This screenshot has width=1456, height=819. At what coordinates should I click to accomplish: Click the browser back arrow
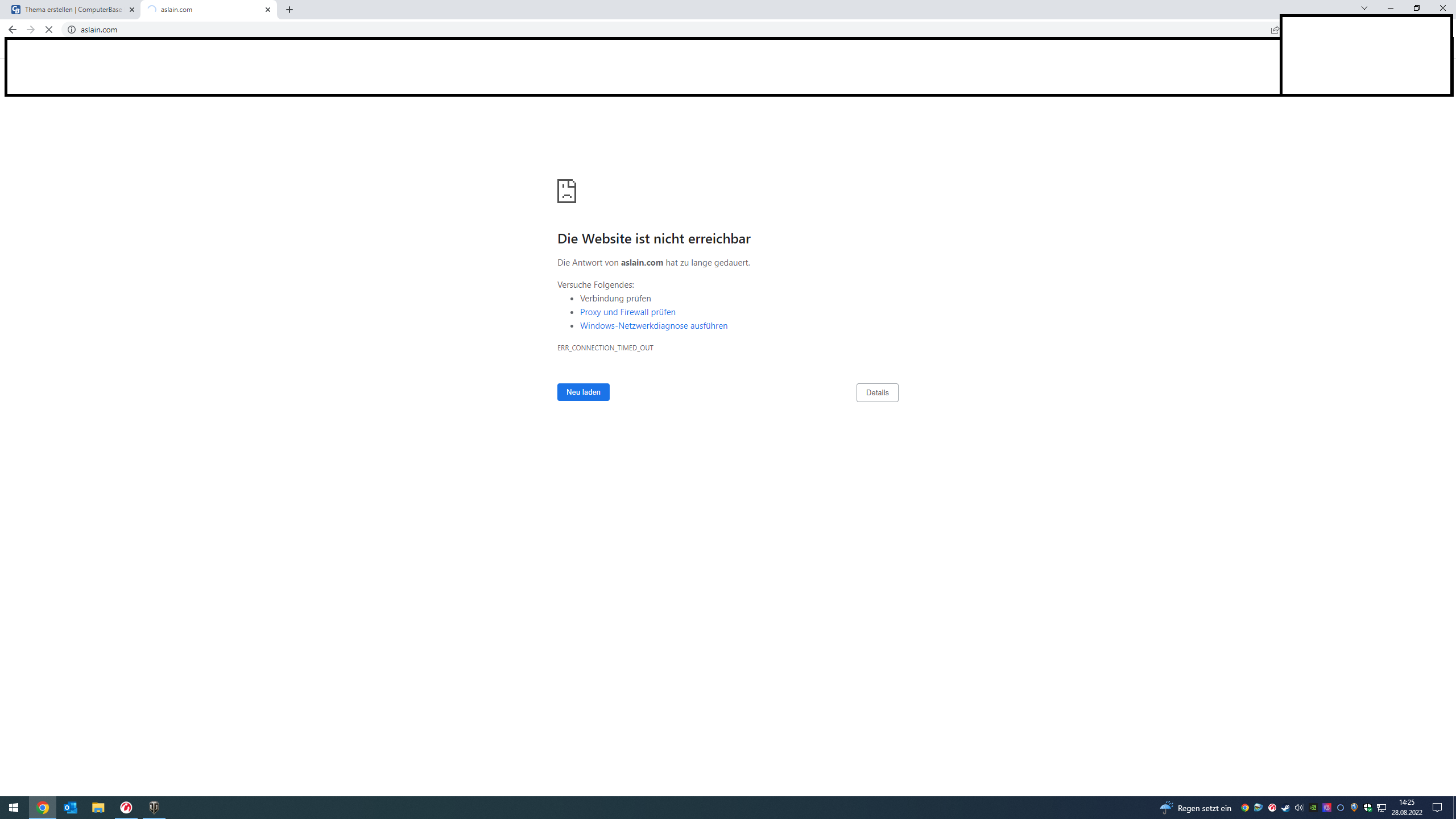[12, 30]
